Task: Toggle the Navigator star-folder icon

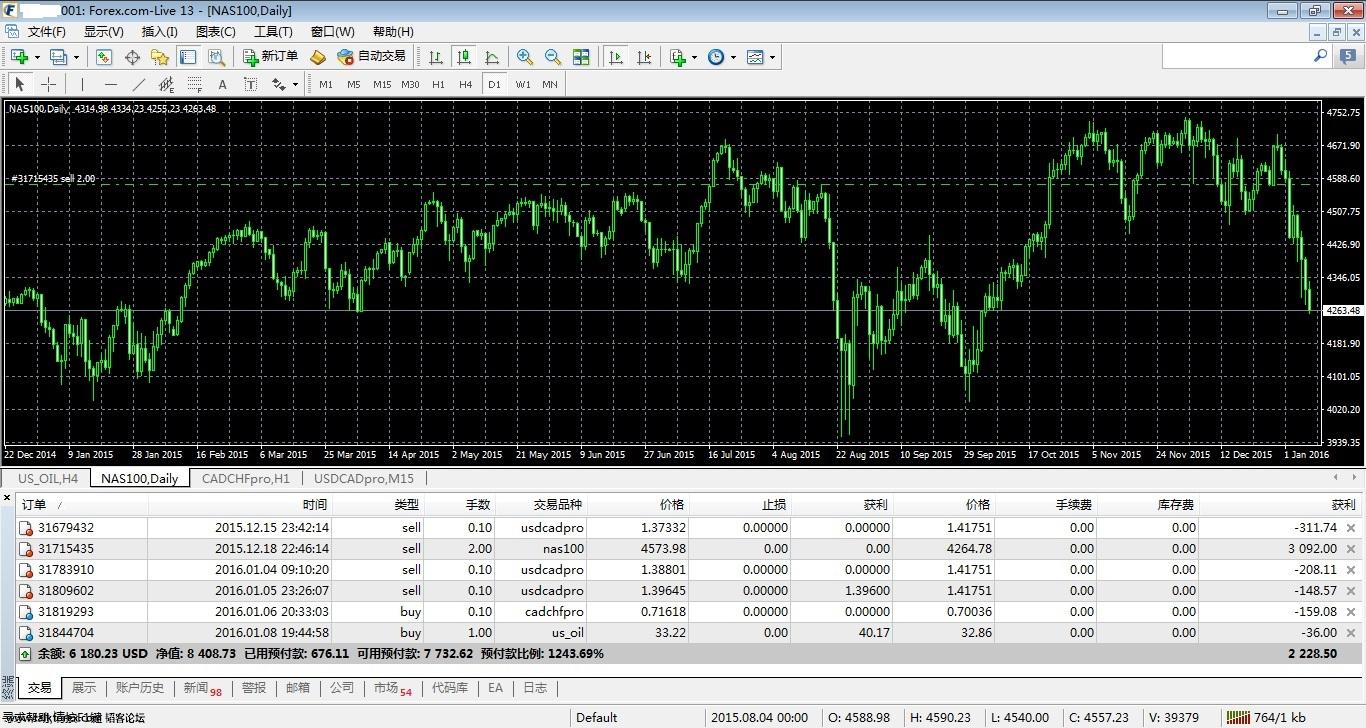Action: pos(160,57)
